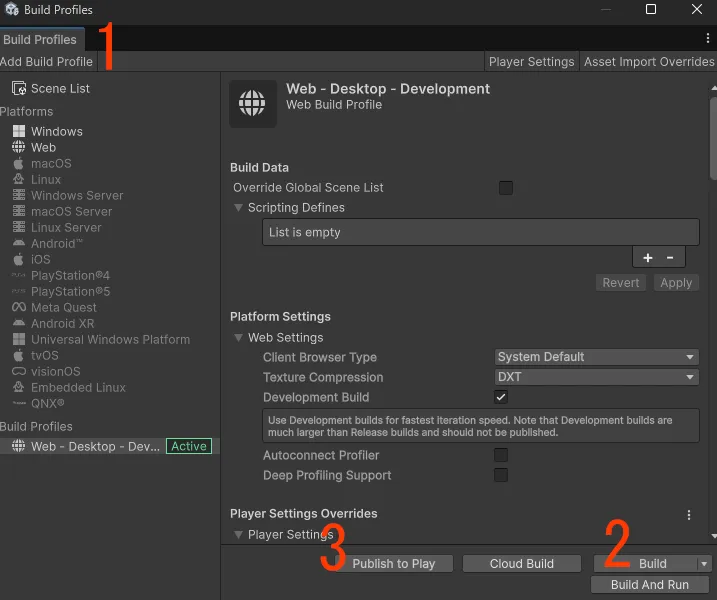Screen dimensions: 717x600
Task: Click the Meta Quest icon
Action: [x=19, y=307]
